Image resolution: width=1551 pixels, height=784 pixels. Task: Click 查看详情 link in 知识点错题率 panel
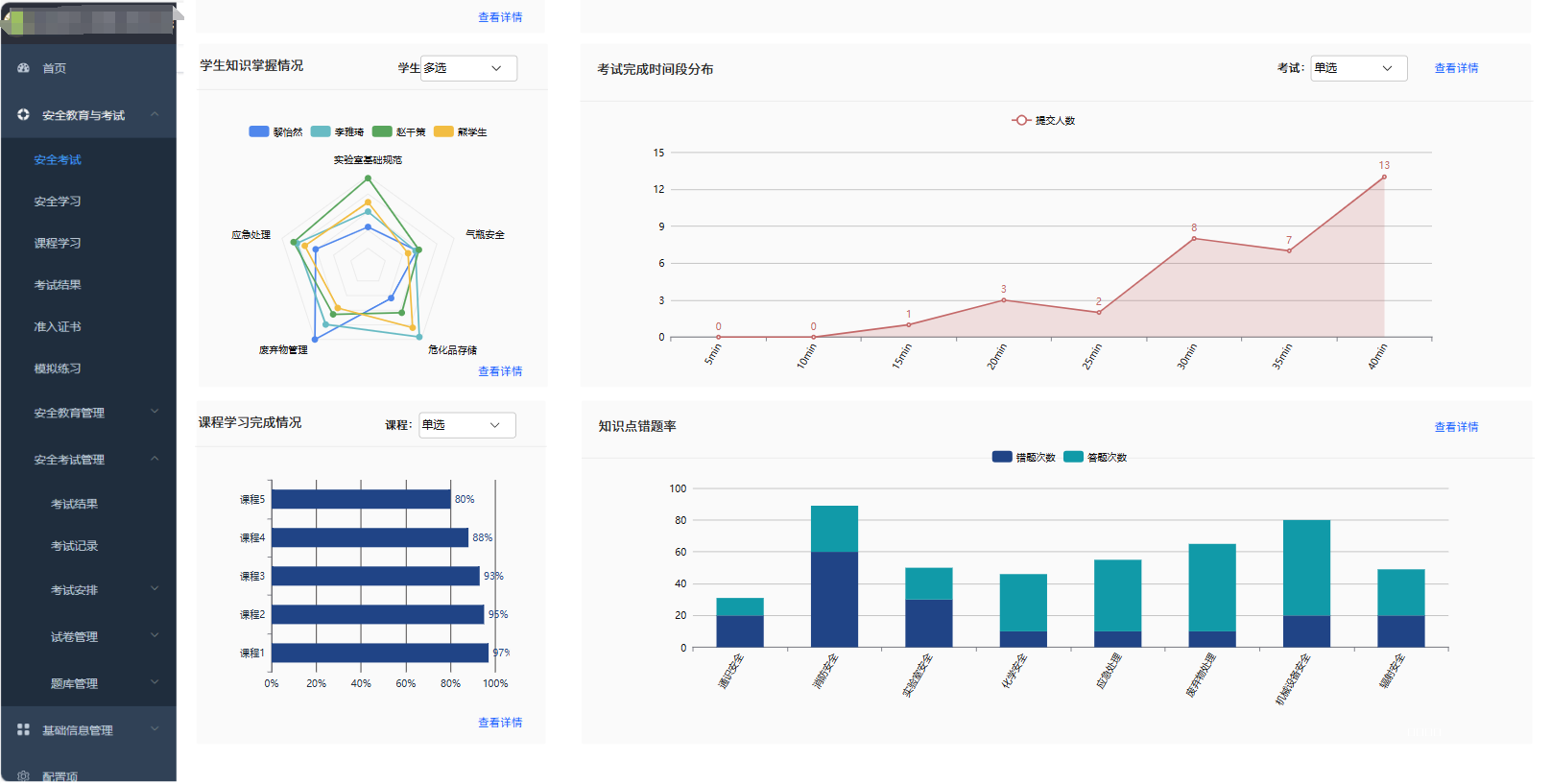point(1456,427)
